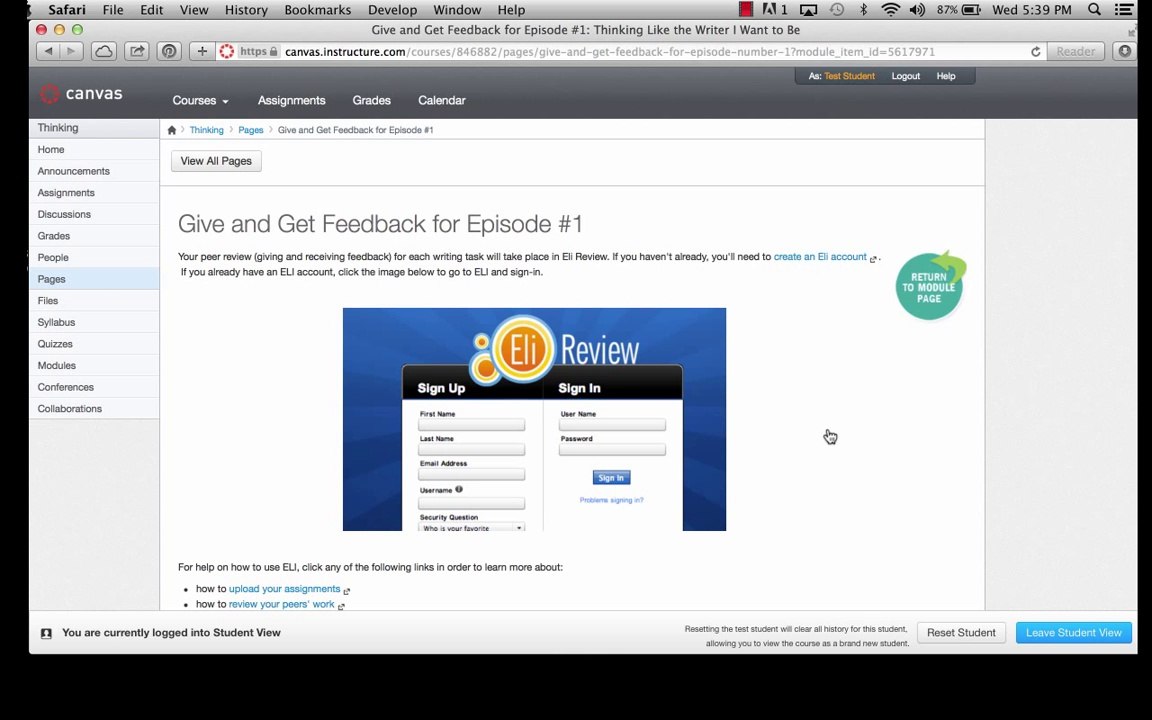The image size is (1152, 720).
Task: Click the volume icon in the menu bar
Action: pos(917,10)
